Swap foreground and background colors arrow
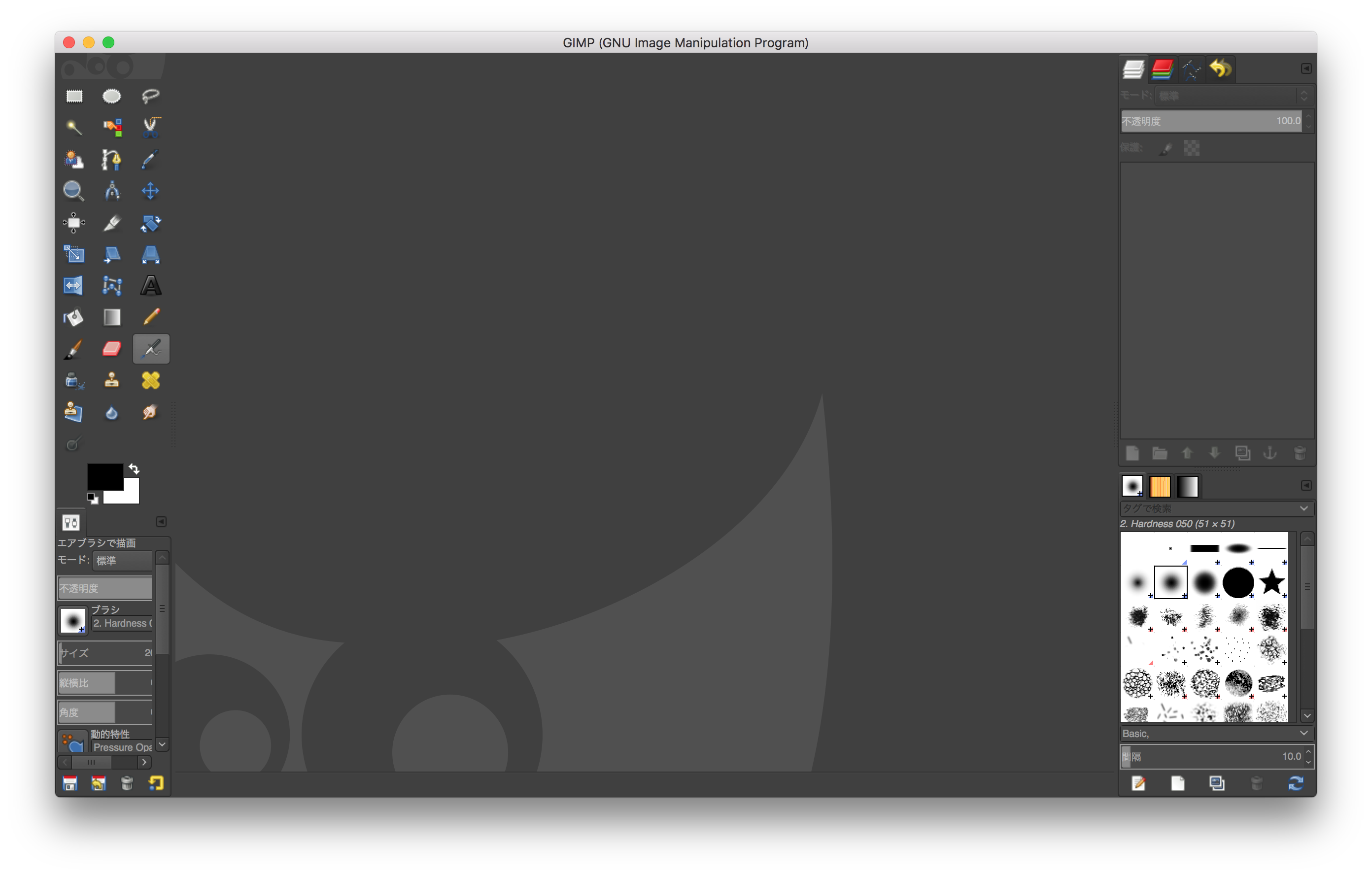 [x=135, y=469]
